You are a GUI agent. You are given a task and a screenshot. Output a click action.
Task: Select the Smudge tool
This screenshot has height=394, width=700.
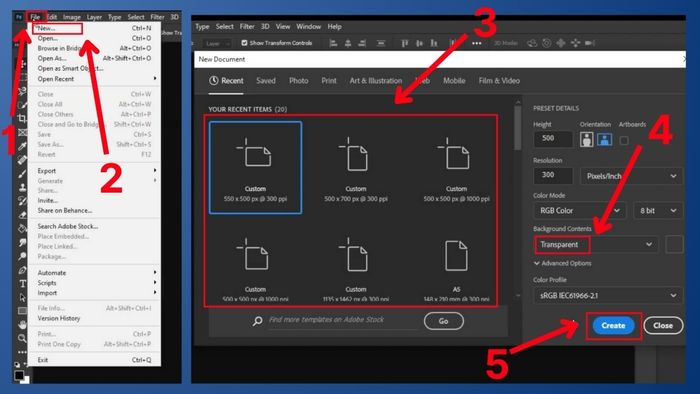tap(22, 242)
